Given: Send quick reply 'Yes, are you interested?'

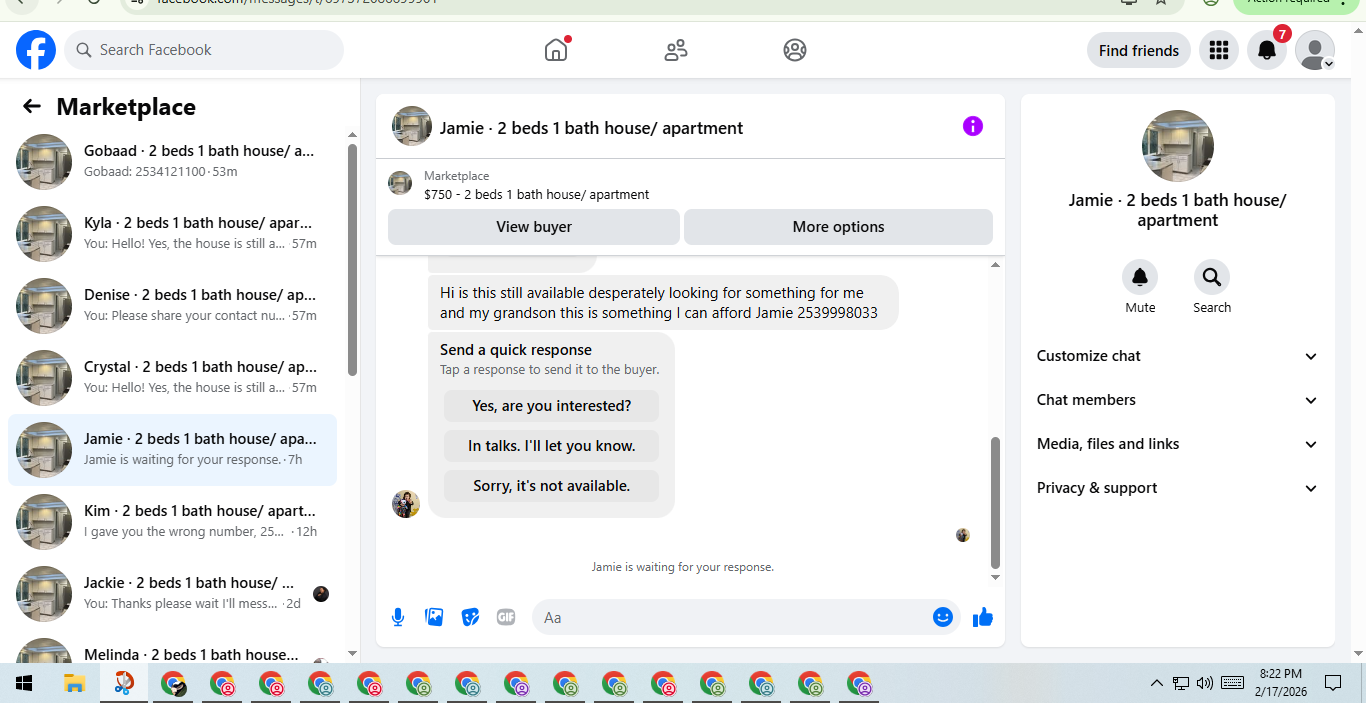Looking at the screenshot, I should [x=552, y=406].
